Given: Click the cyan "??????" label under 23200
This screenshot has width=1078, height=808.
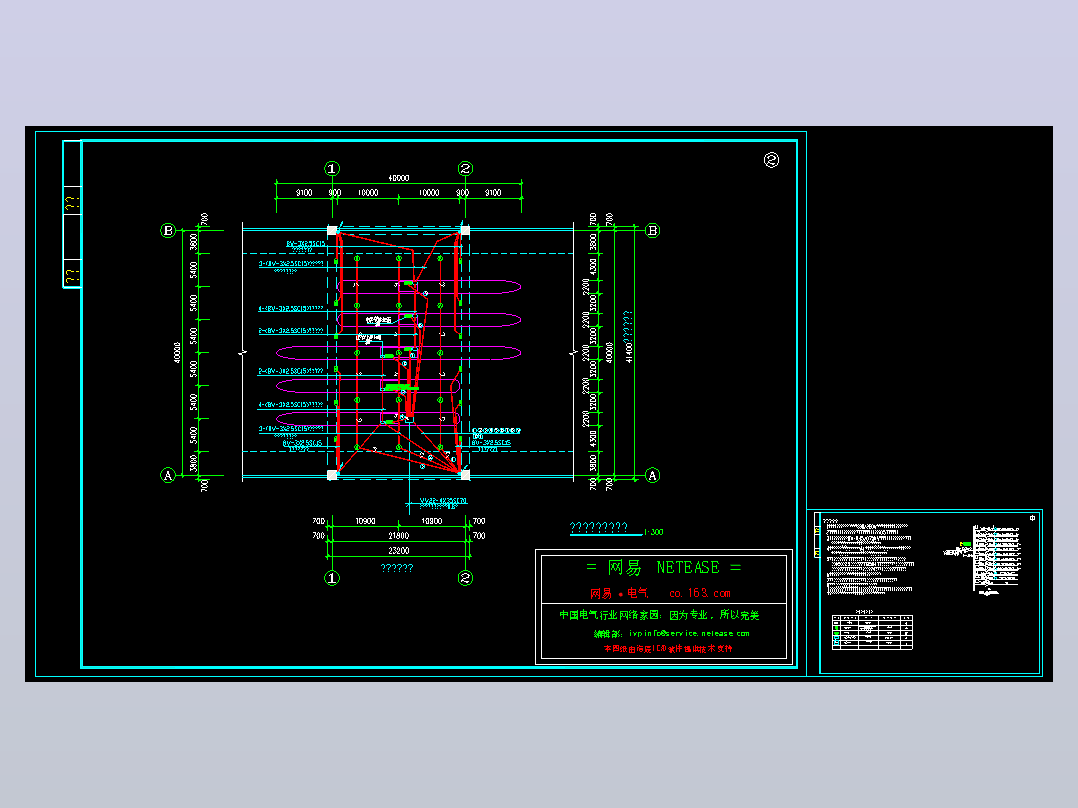Looking at the screenshot, I should pos(397,568).
